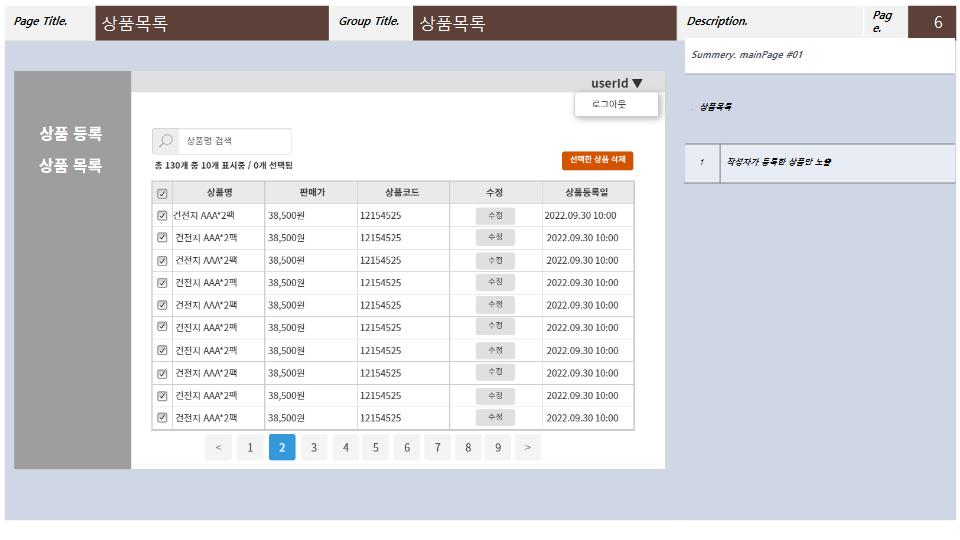The height and width of the screenshot is (540, 960).
Task: Click product name 건전지 AAA*2팩 in first row
Action: [x=204, y=216]
